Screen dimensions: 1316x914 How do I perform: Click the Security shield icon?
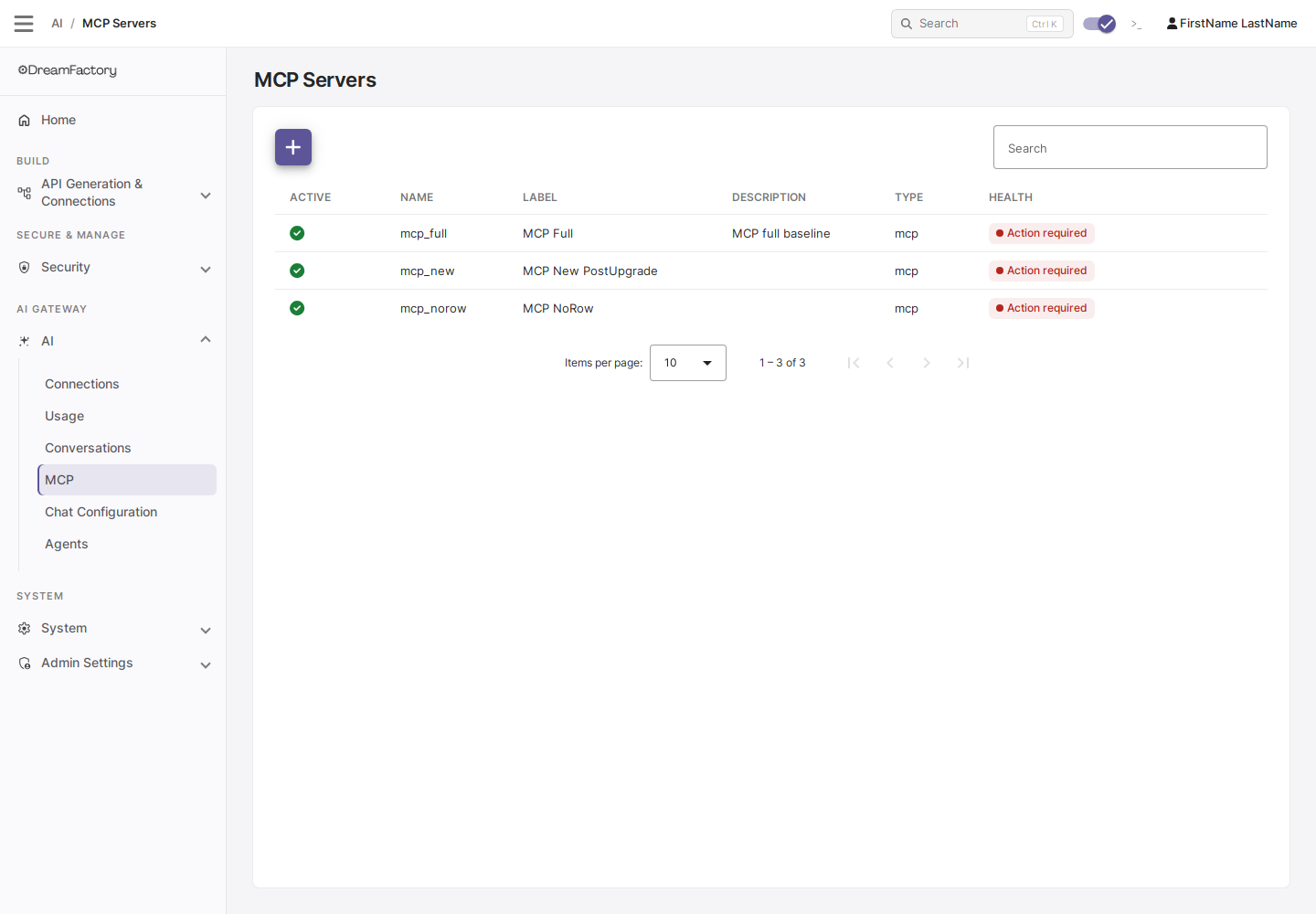25,268
